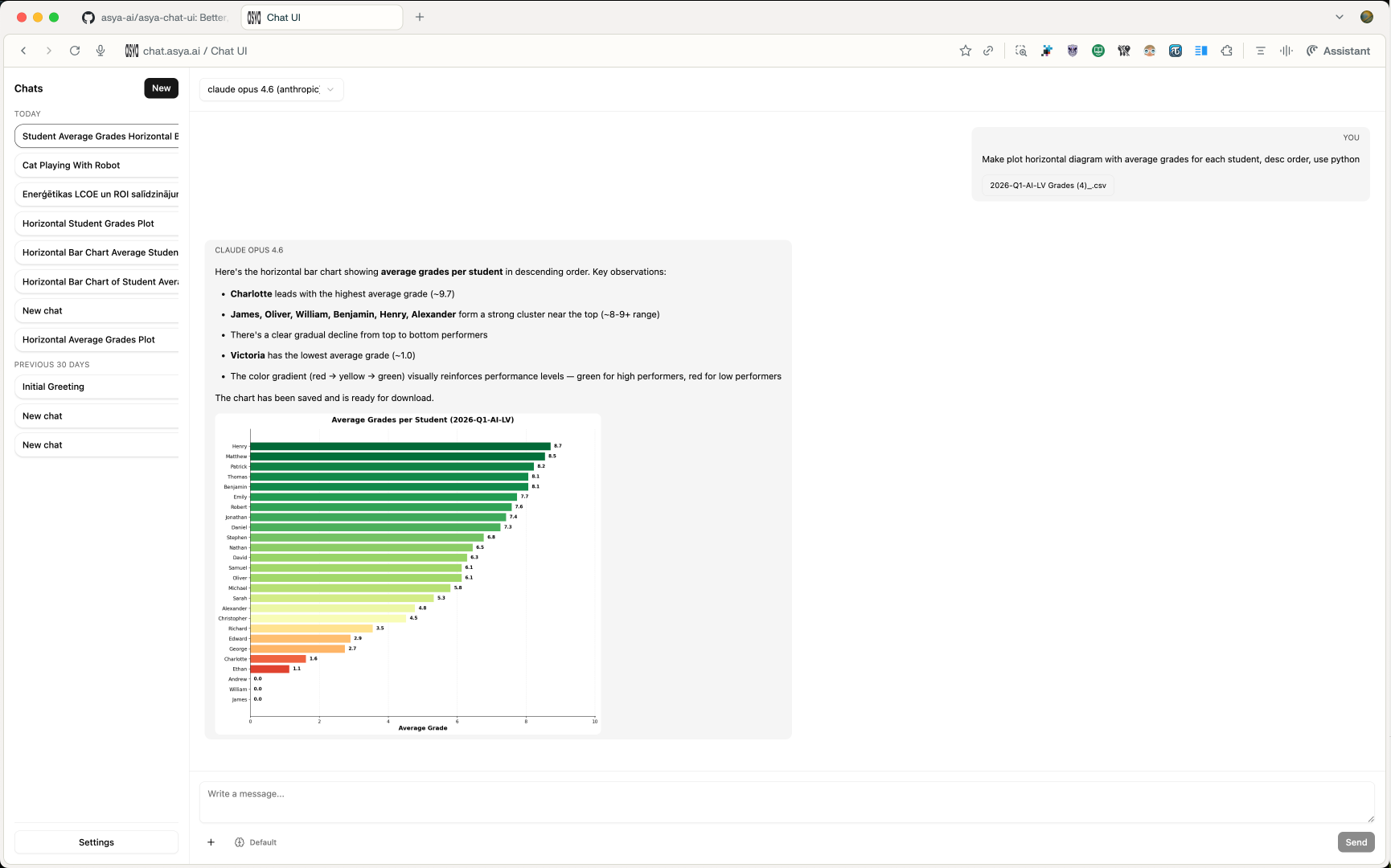This screenshot has height=868, width=1391.
Task: Click the New chat button
Action: point(161,88)
